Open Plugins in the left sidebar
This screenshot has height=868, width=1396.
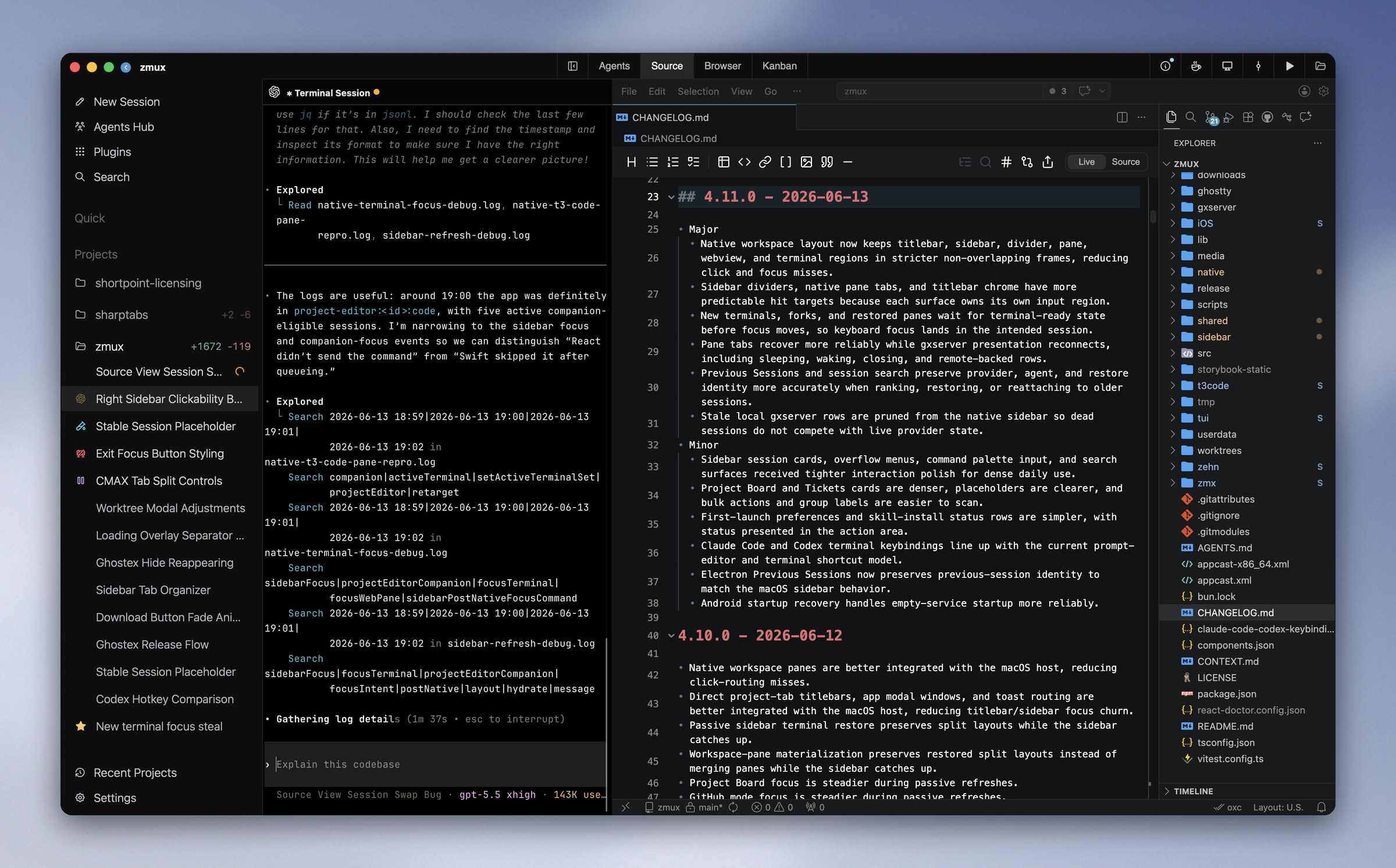[x=112, y=152]
